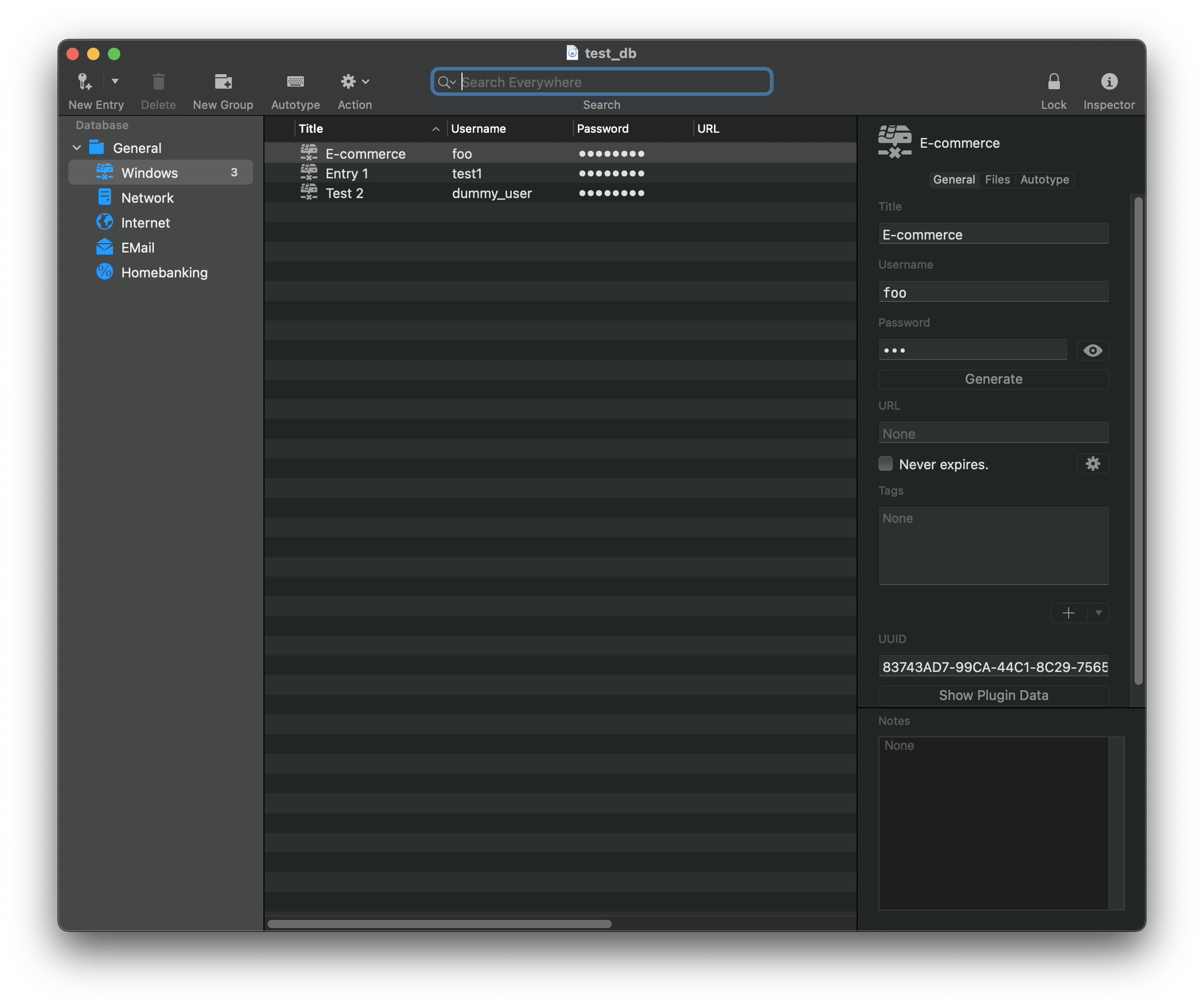The image size is (1204, 1008).
Task: Lock the database with the padlock icon
Action: coord(1054,81)
